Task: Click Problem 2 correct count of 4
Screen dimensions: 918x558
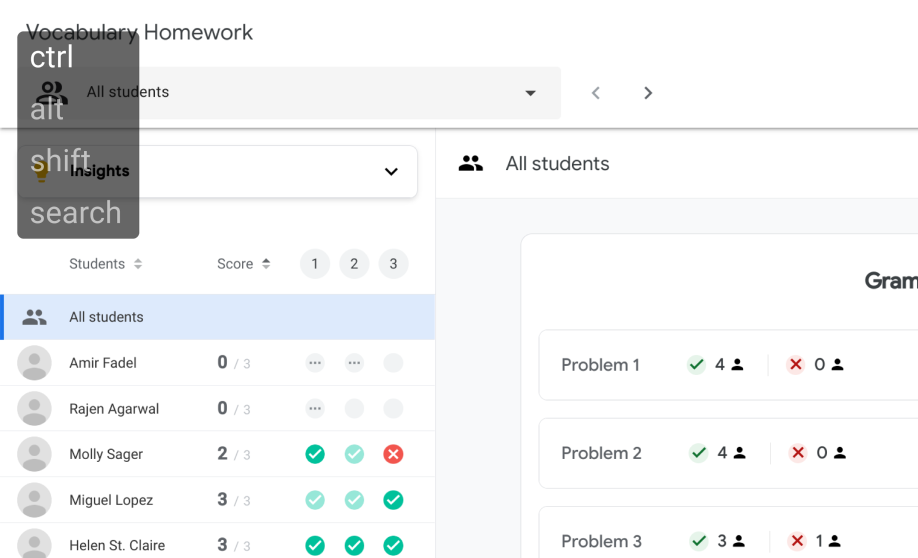Action: [x=717, y=453]
